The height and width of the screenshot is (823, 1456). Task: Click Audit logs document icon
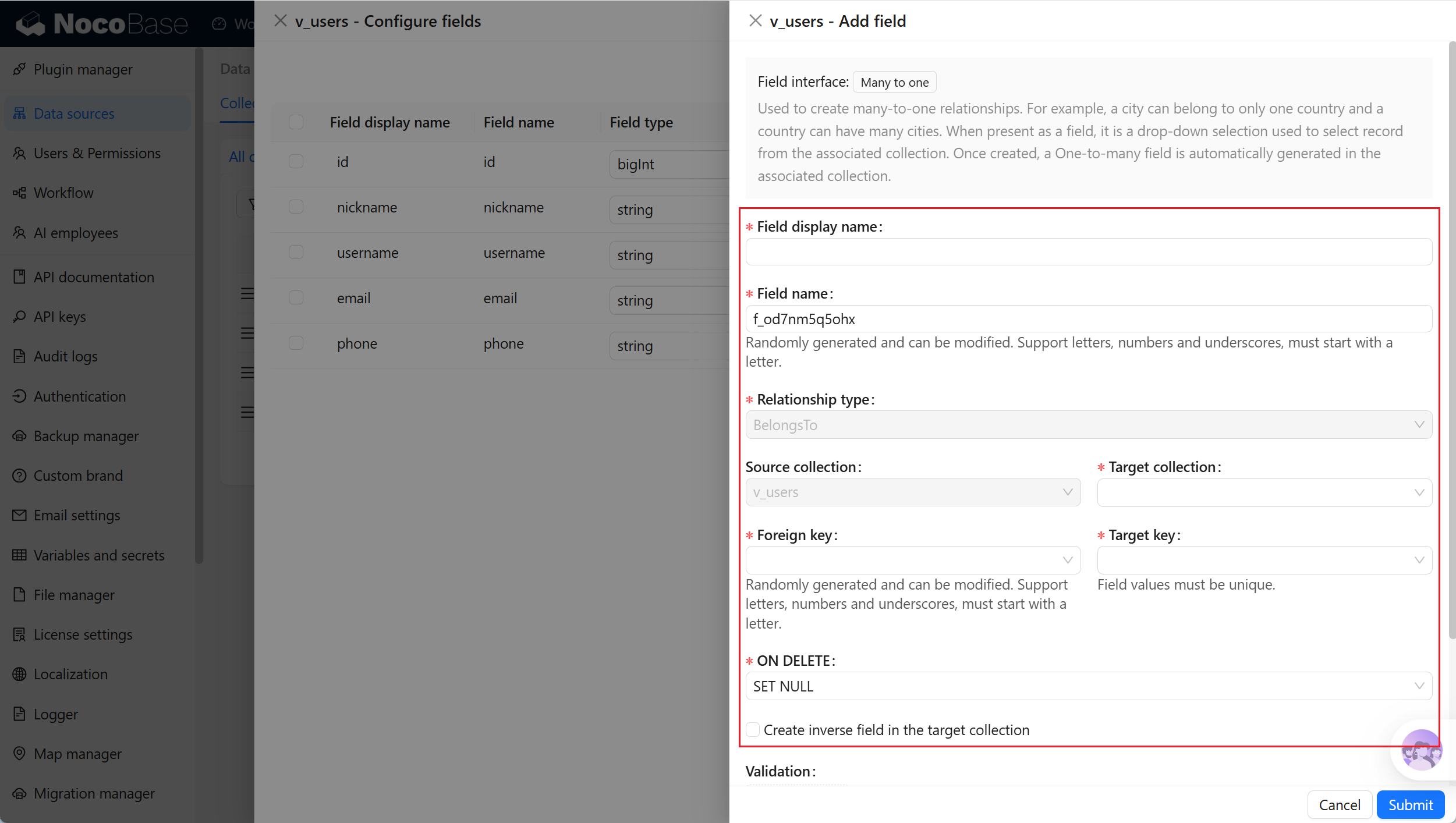(19, 356)
